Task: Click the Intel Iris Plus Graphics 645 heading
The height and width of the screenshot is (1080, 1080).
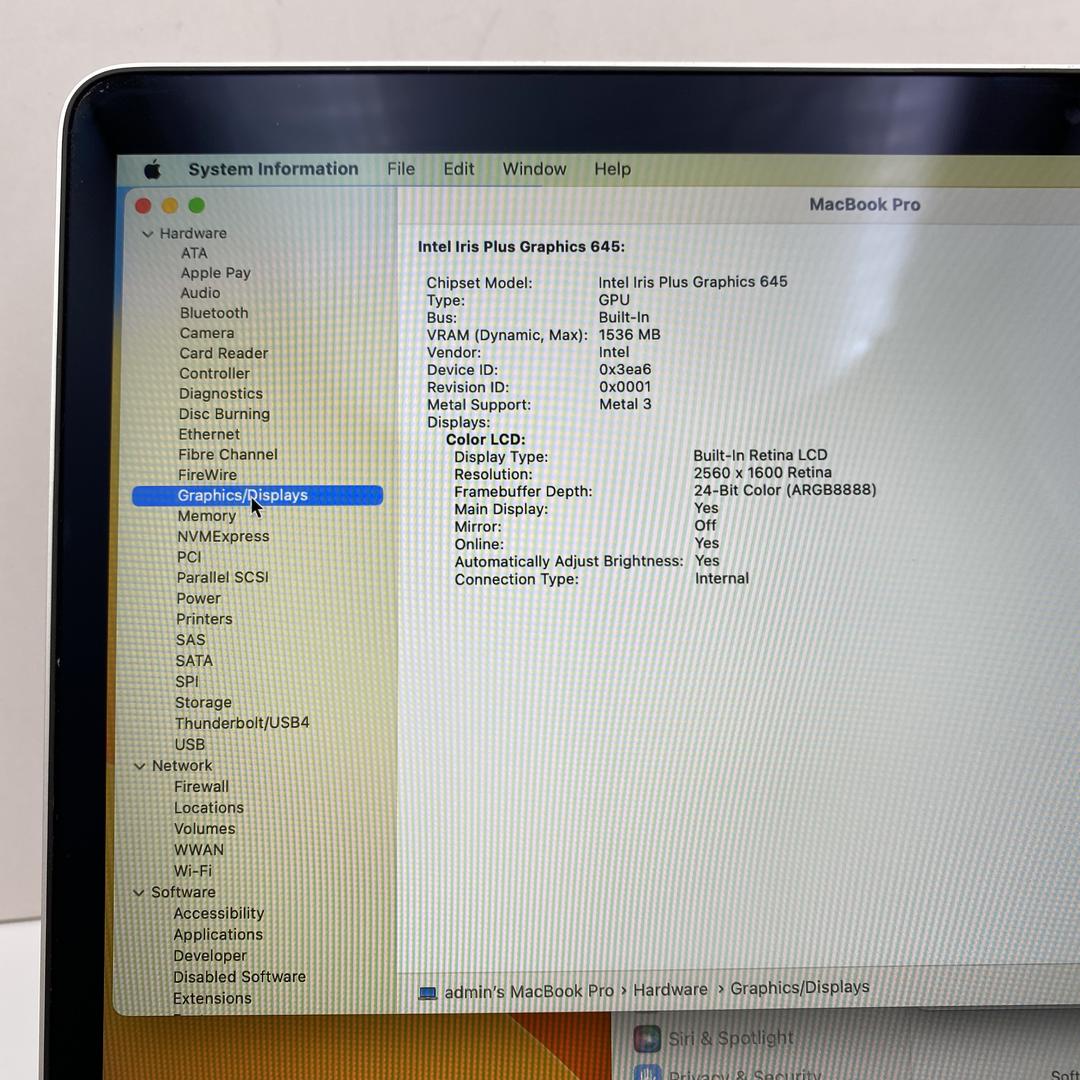Action: (x=521, y=247)
